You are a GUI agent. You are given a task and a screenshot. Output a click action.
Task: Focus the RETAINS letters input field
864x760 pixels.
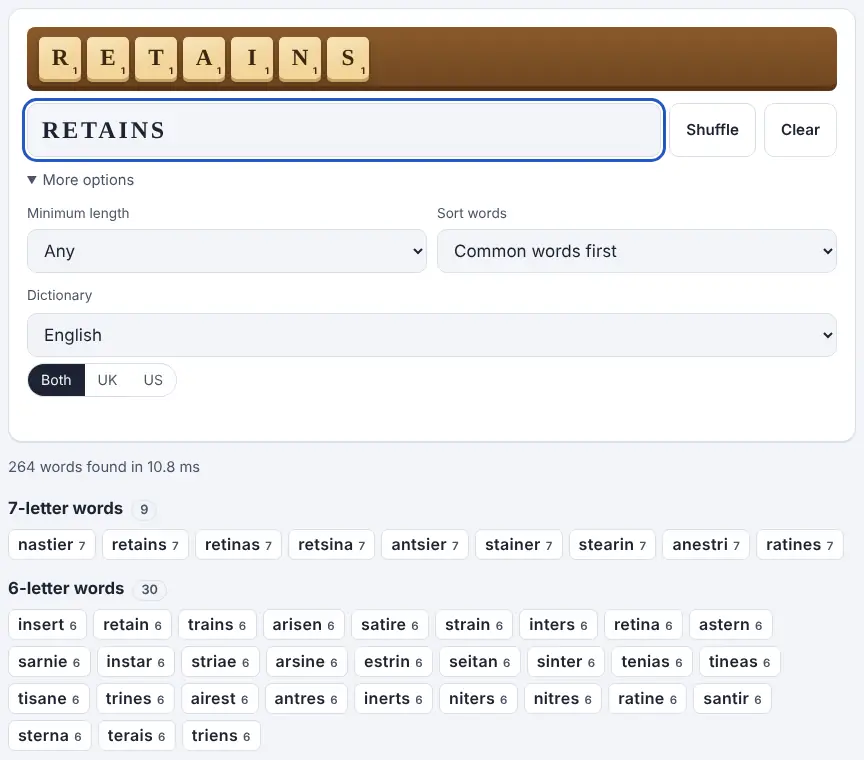[x=344, y=130]
